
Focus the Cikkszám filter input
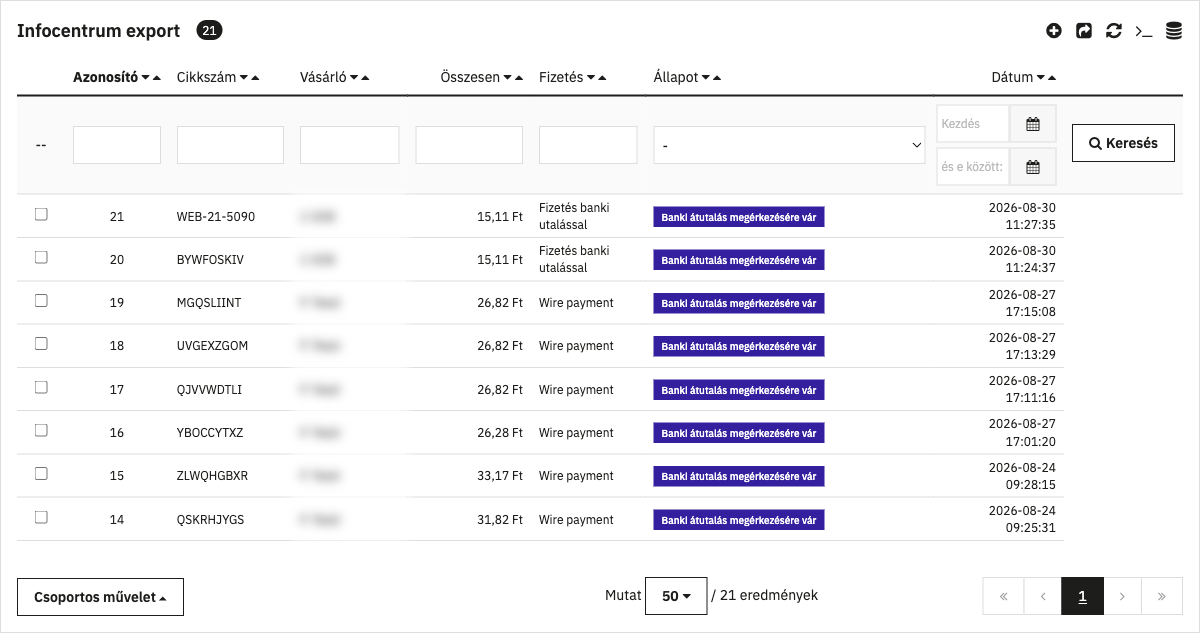(230, 145)
